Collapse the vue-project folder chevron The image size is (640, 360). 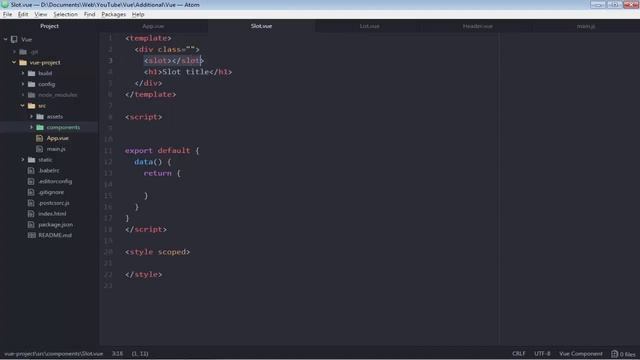coord(14,62)
